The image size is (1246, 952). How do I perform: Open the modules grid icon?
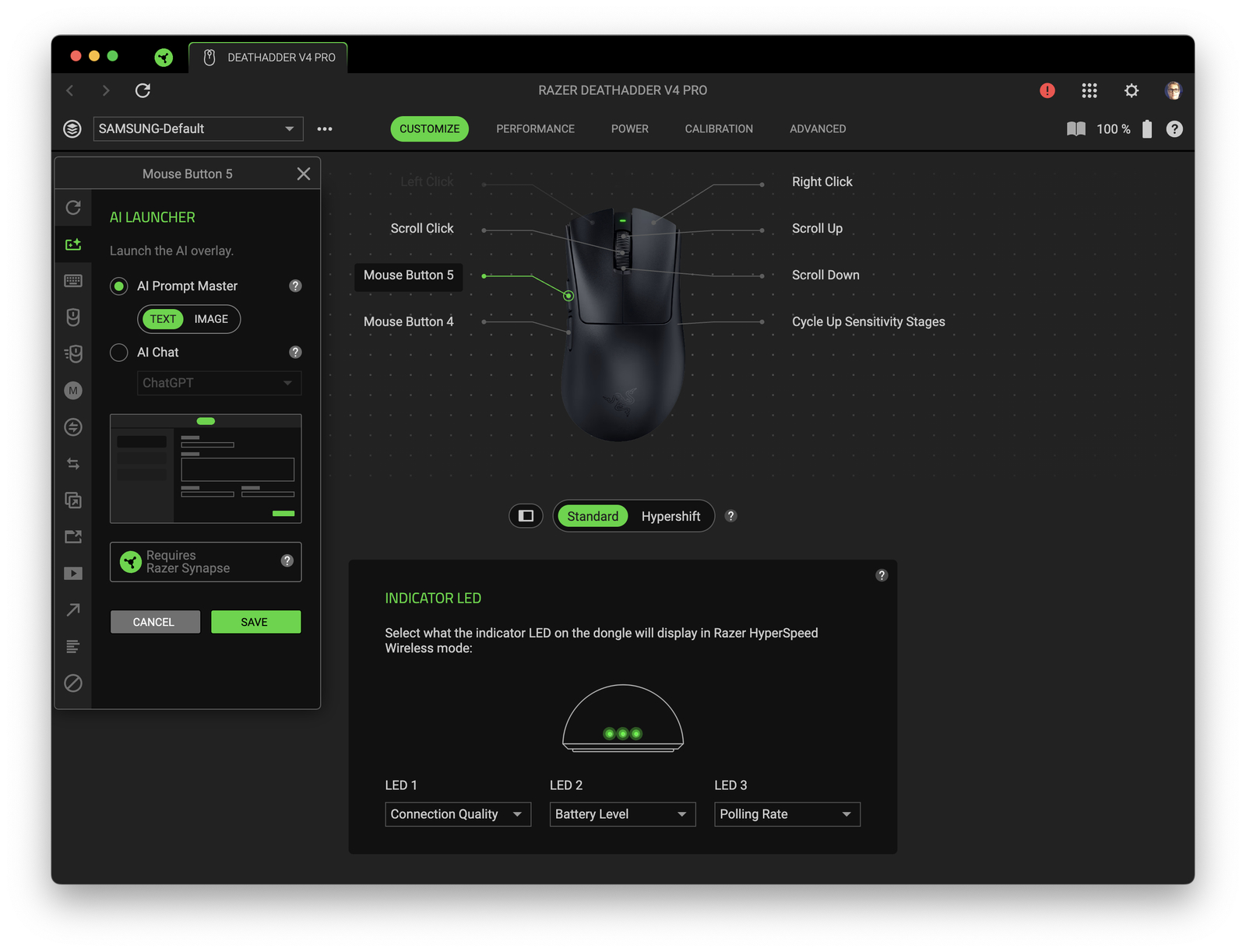point(1089,90)
